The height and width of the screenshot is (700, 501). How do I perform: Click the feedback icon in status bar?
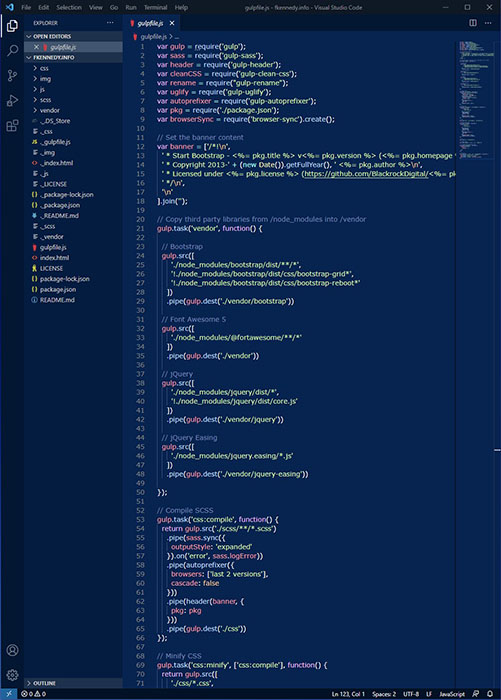476,694
